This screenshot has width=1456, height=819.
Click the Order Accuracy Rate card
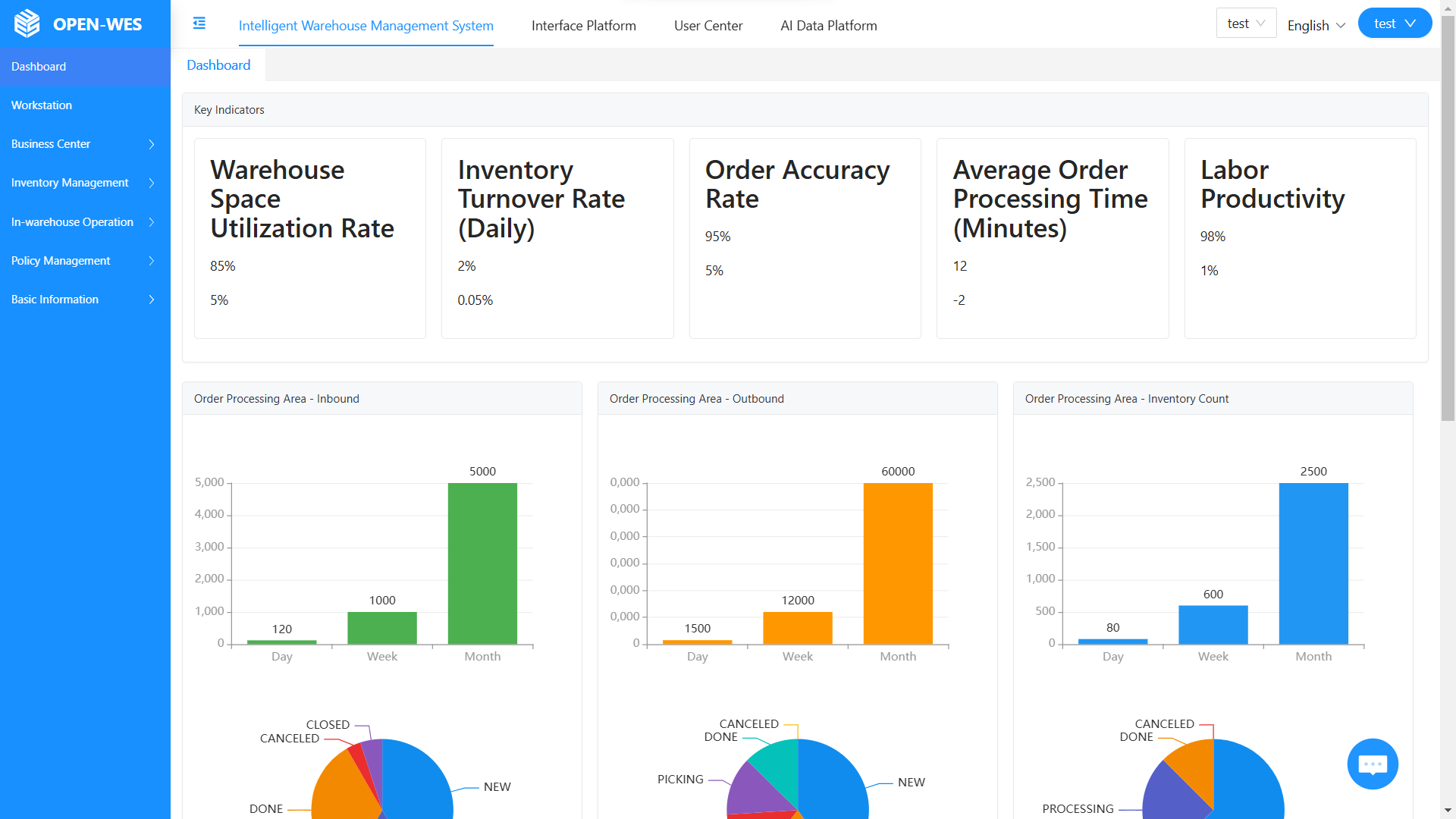tap(805, 238)
